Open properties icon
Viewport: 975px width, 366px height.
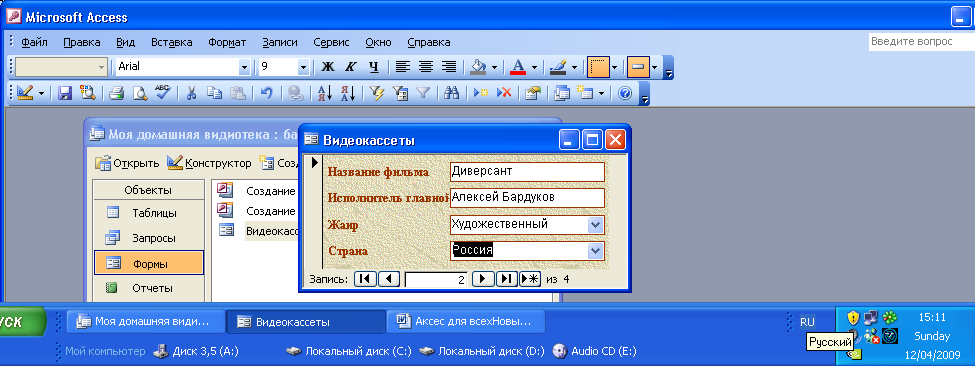click(x=534, y=93)
